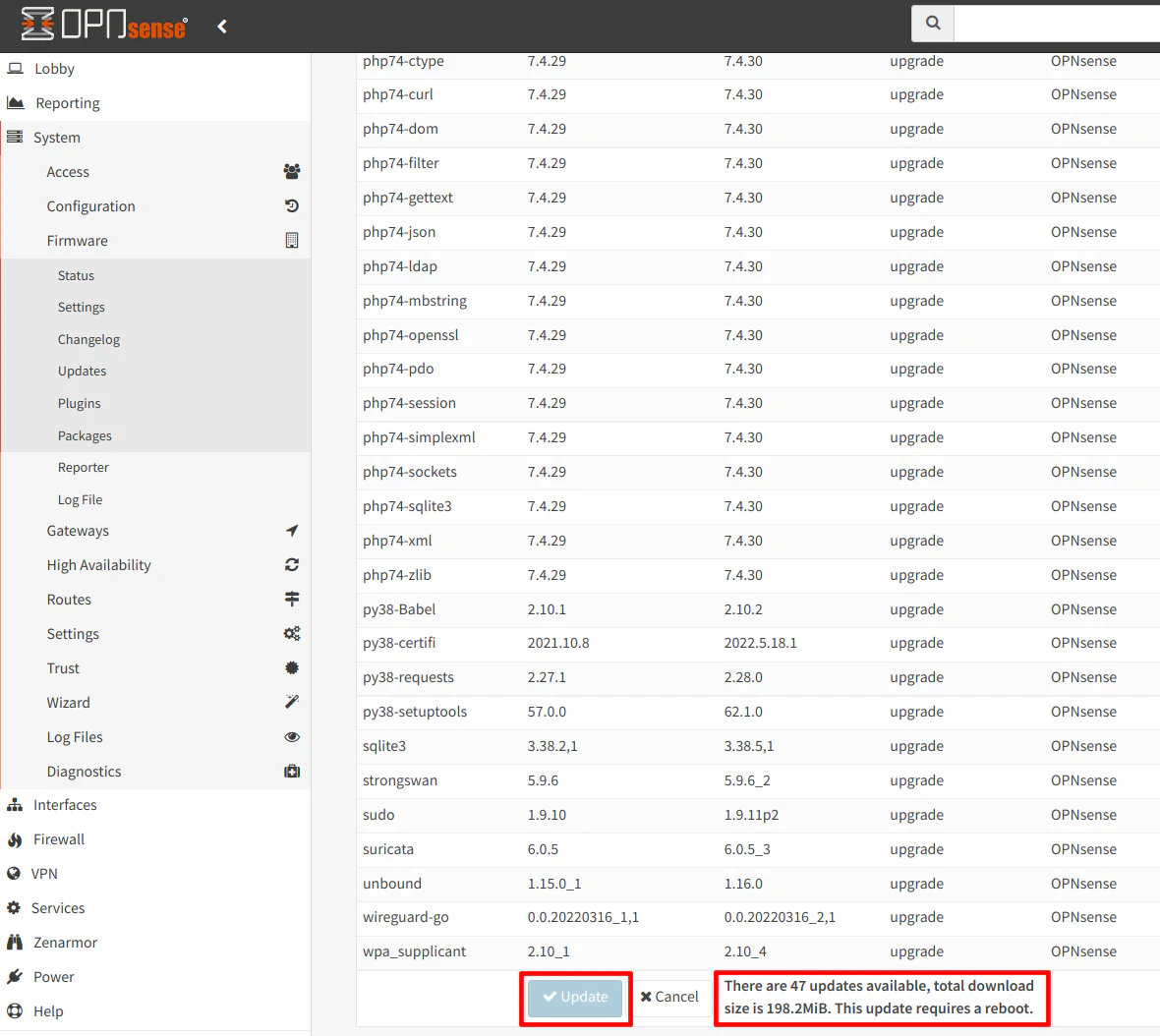Click the Wizard magic wand icon
The width and height of the screenshot is (1160, 1036).
(292, 702)
